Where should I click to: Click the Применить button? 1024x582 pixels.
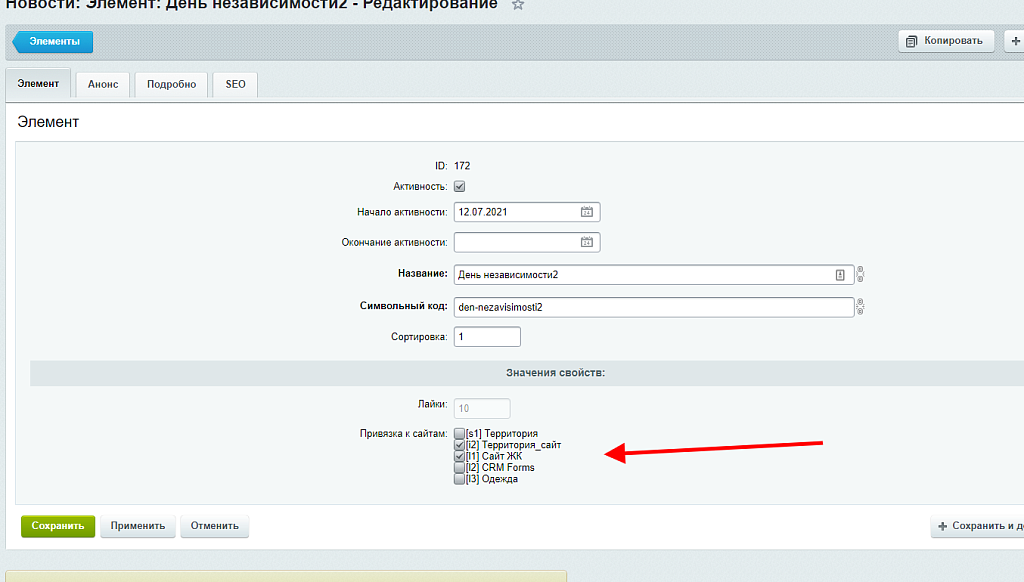pos(138,526)
